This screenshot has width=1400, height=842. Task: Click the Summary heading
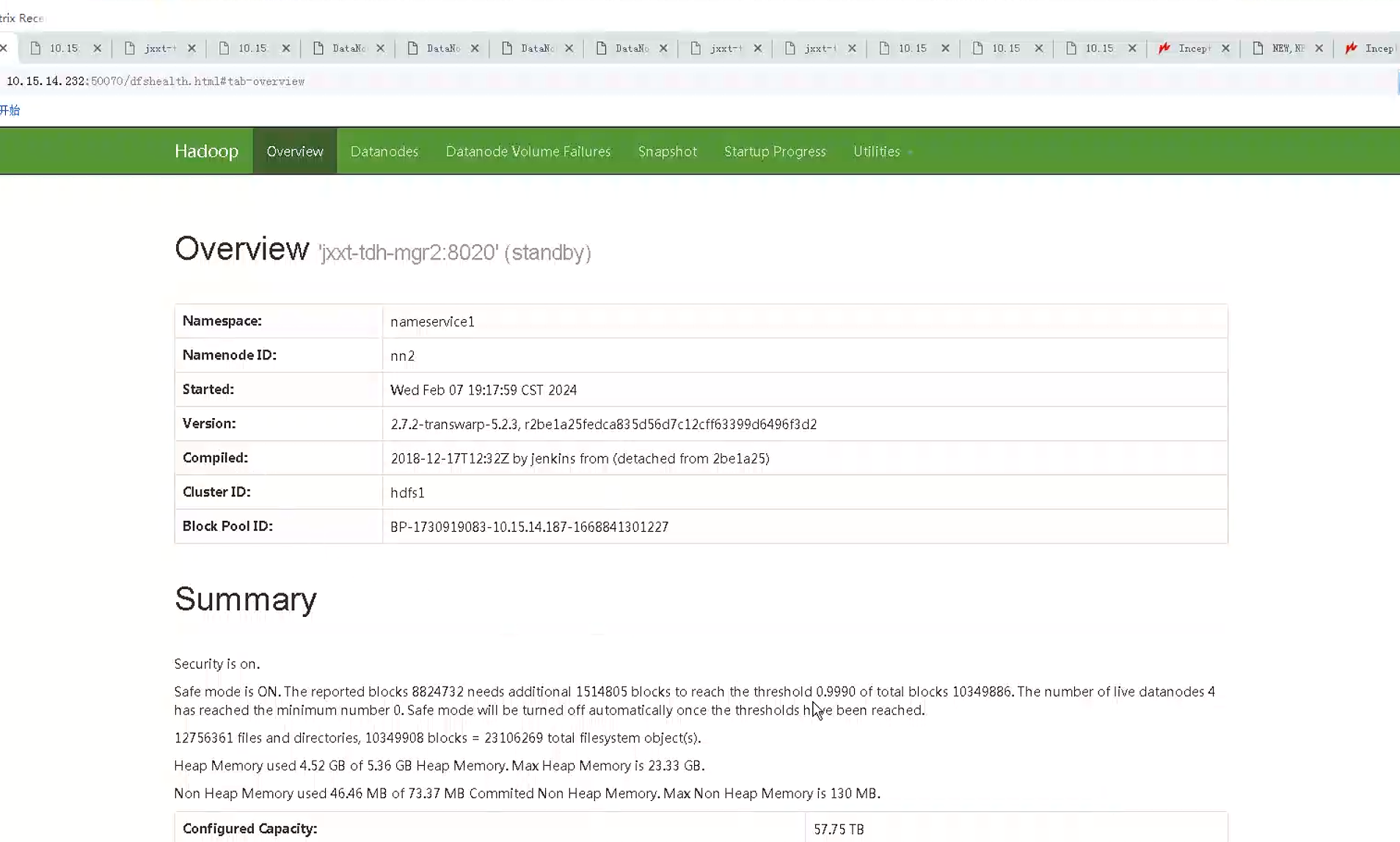click(245, 599)
